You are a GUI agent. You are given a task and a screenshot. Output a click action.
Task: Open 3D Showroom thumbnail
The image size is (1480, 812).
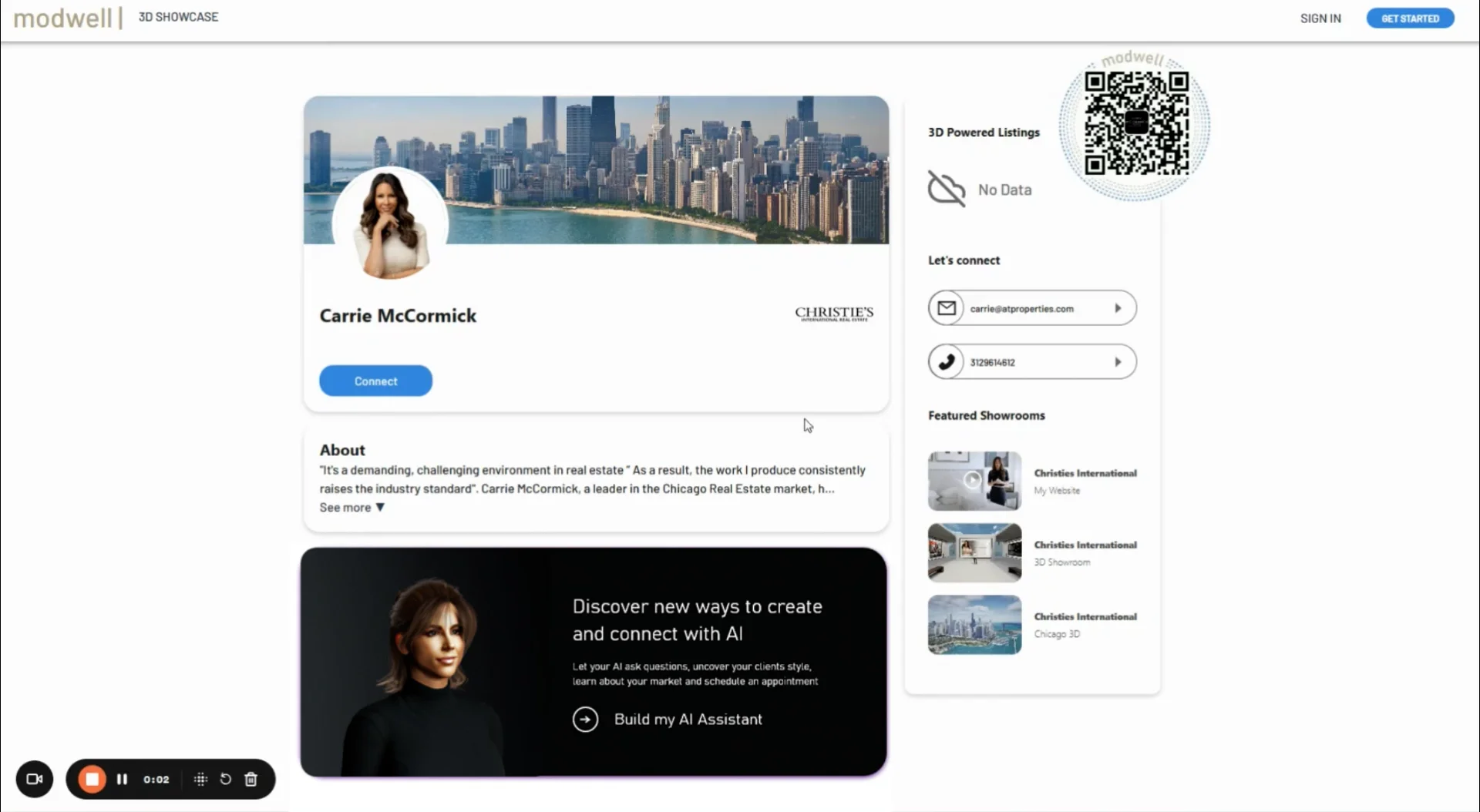pyautogui.click(x=974, y=552)
